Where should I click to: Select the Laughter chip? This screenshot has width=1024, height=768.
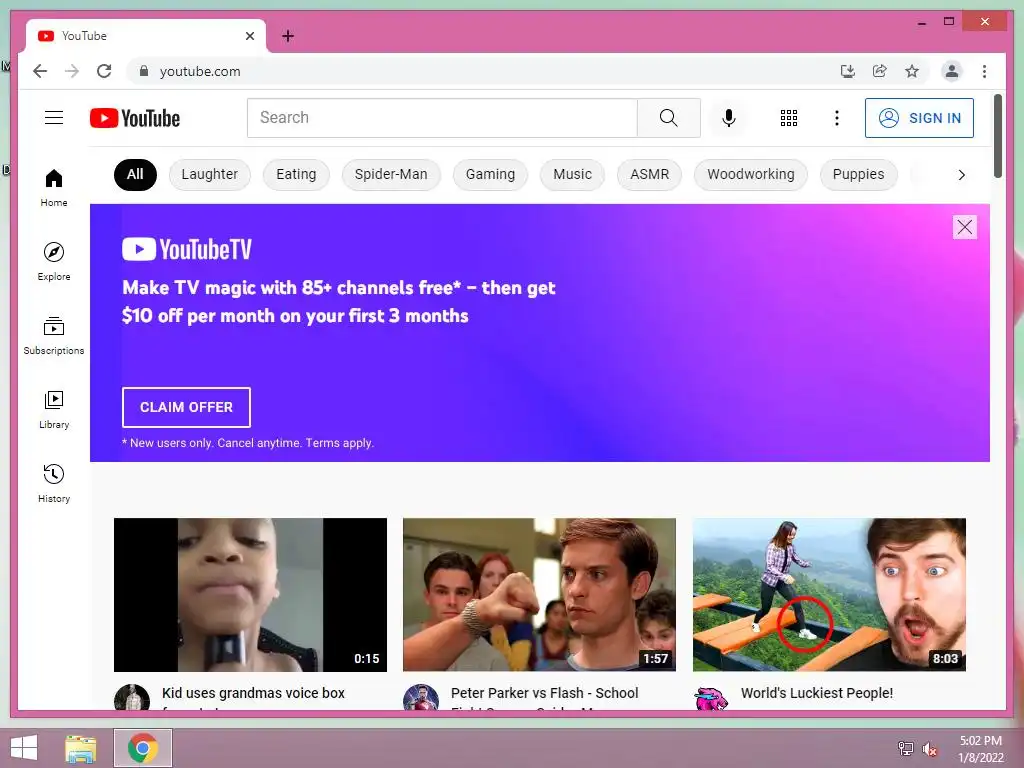pyautogui.click(x=210, y=174)
